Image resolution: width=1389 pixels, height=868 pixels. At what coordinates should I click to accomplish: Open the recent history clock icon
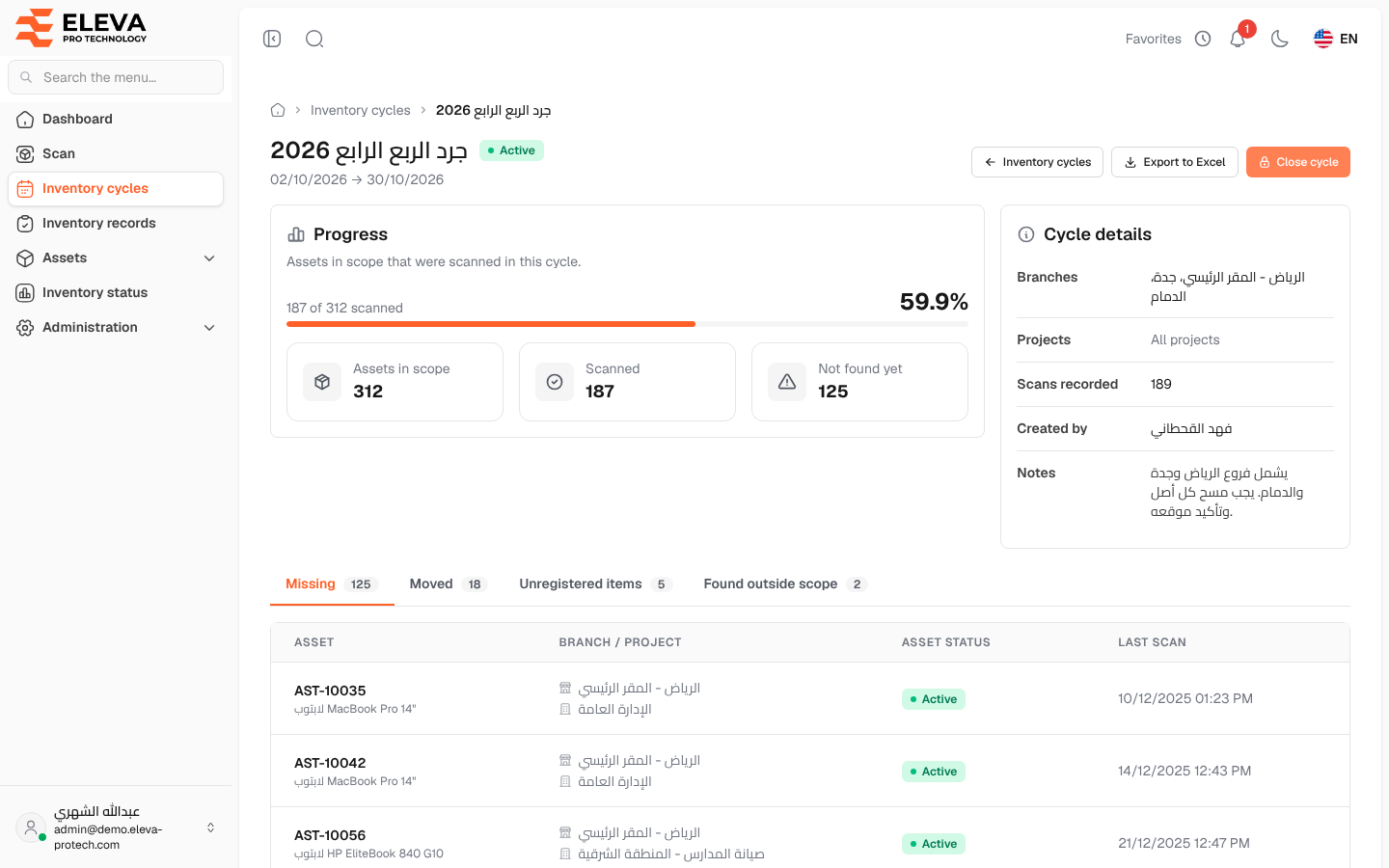pyautogui.click(x=1203, y=39)
